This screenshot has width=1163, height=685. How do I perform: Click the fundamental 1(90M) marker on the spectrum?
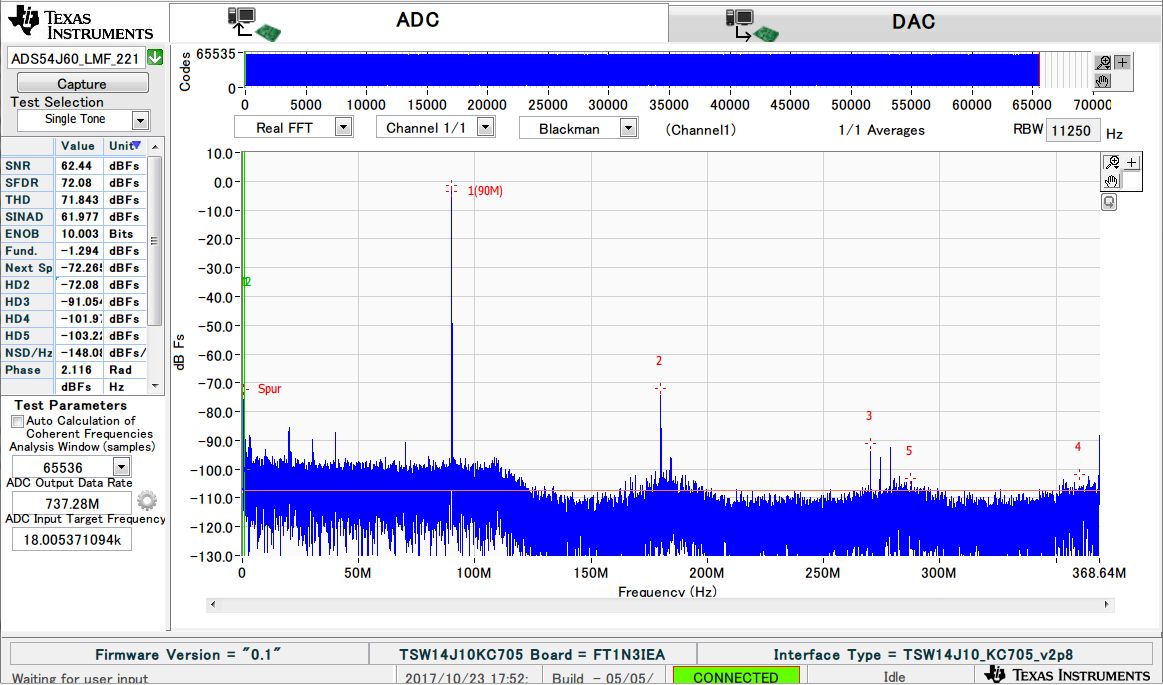pos(451,188)
